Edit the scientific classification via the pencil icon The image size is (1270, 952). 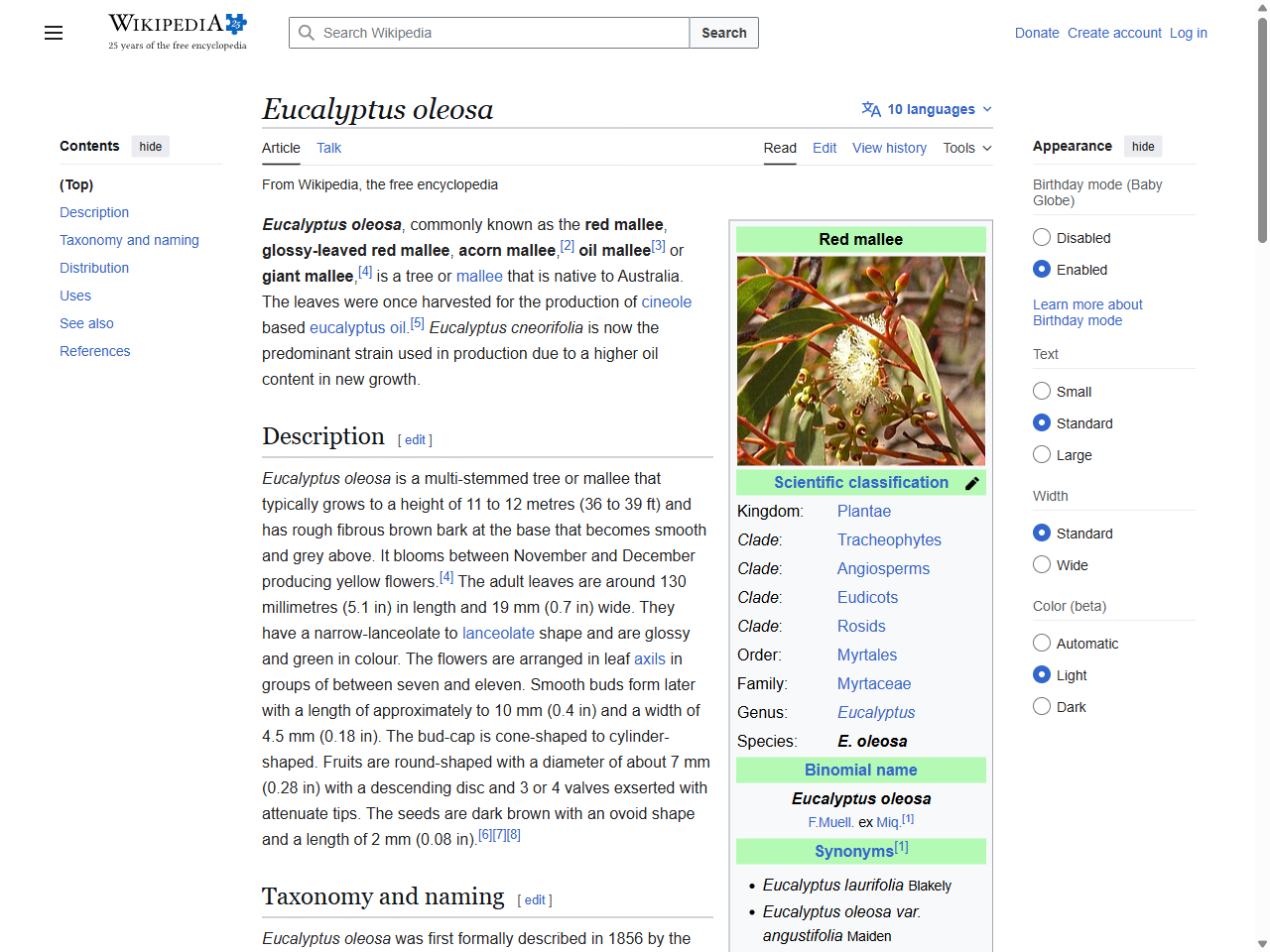[x=972, y=483]
